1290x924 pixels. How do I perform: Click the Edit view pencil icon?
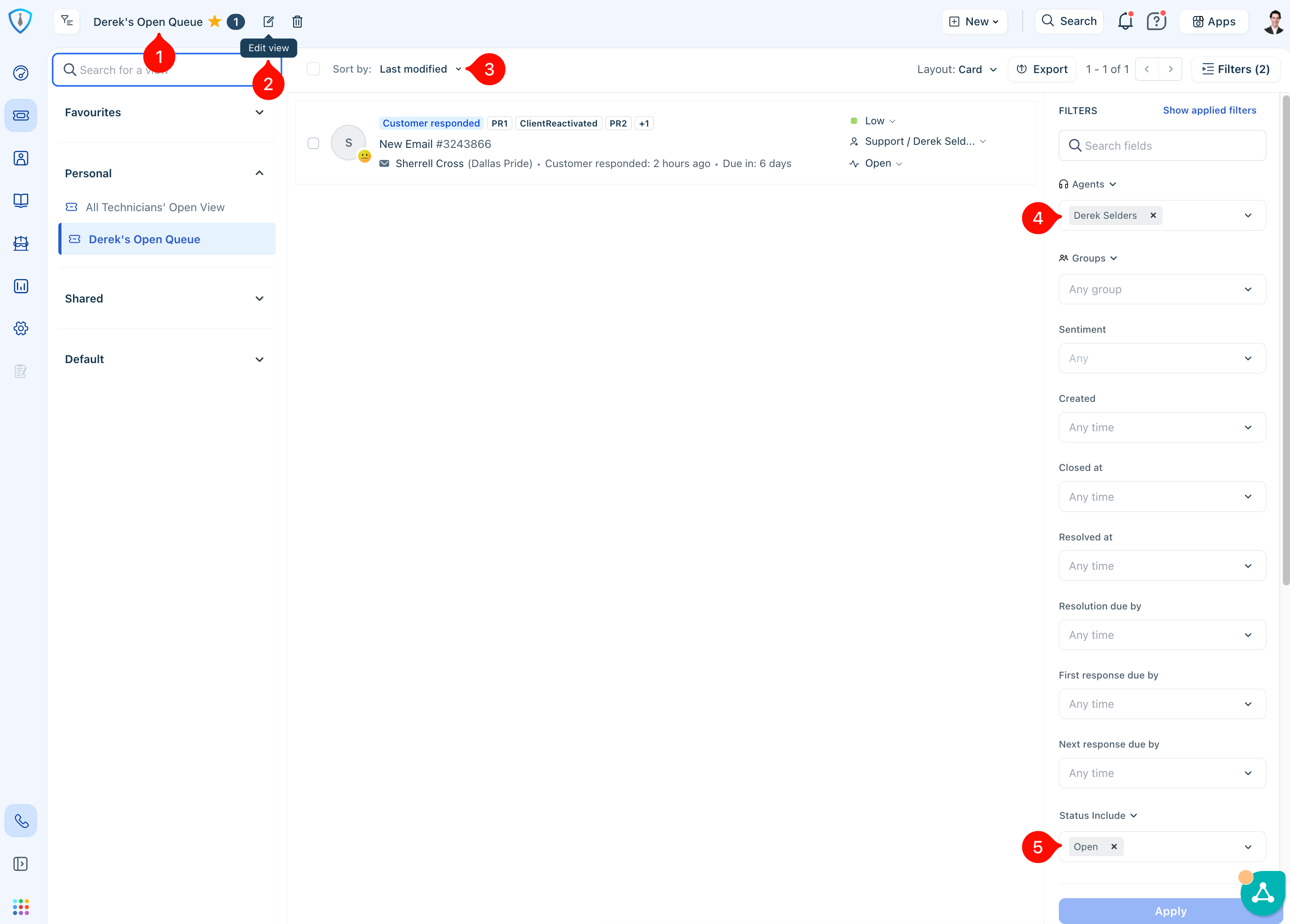coord(269,22)
